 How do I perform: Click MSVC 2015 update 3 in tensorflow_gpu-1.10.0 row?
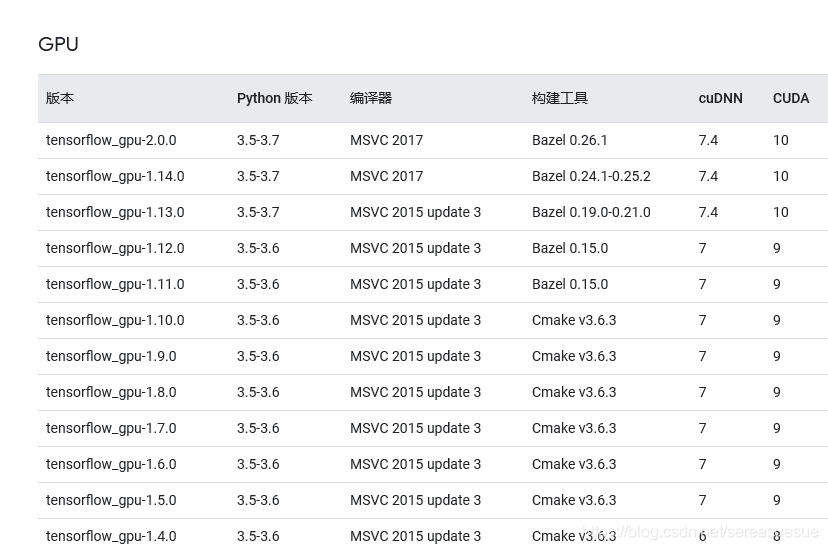pyautogui.click(x=415, y=320)
